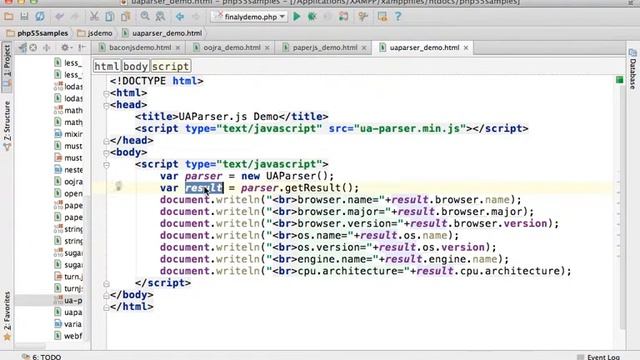Select highlighted 'ua-p' file in project tree
The image size is (640, 360).
tap(69, 300)
